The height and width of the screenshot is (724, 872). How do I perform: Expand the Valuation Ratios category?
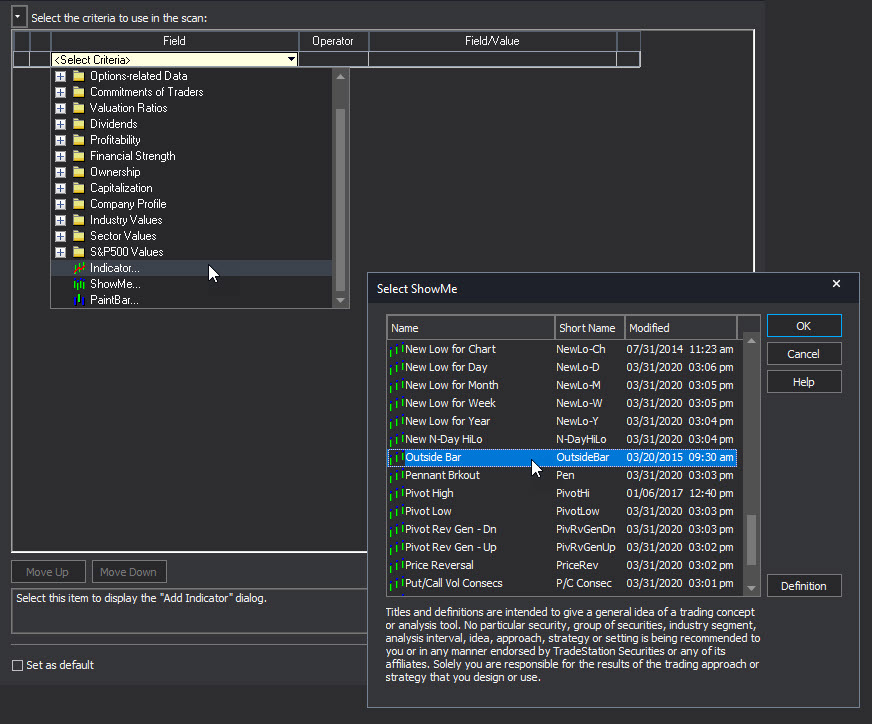point(61,108)
